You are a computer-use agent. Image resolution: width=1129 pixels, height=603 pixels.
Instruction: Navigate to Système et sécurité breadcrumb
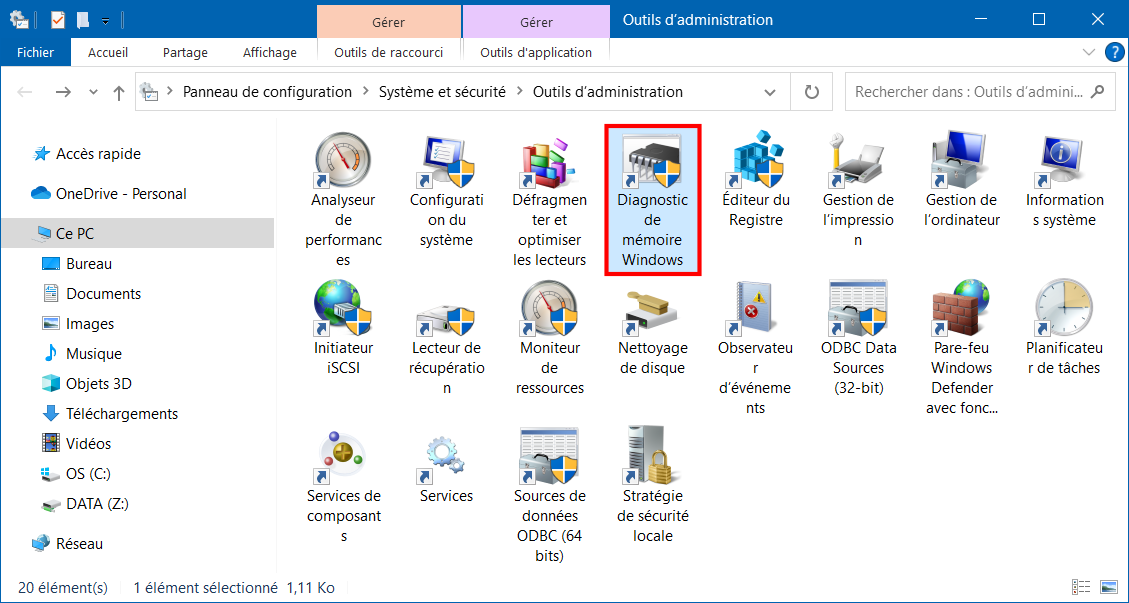[x=443, y=92]
